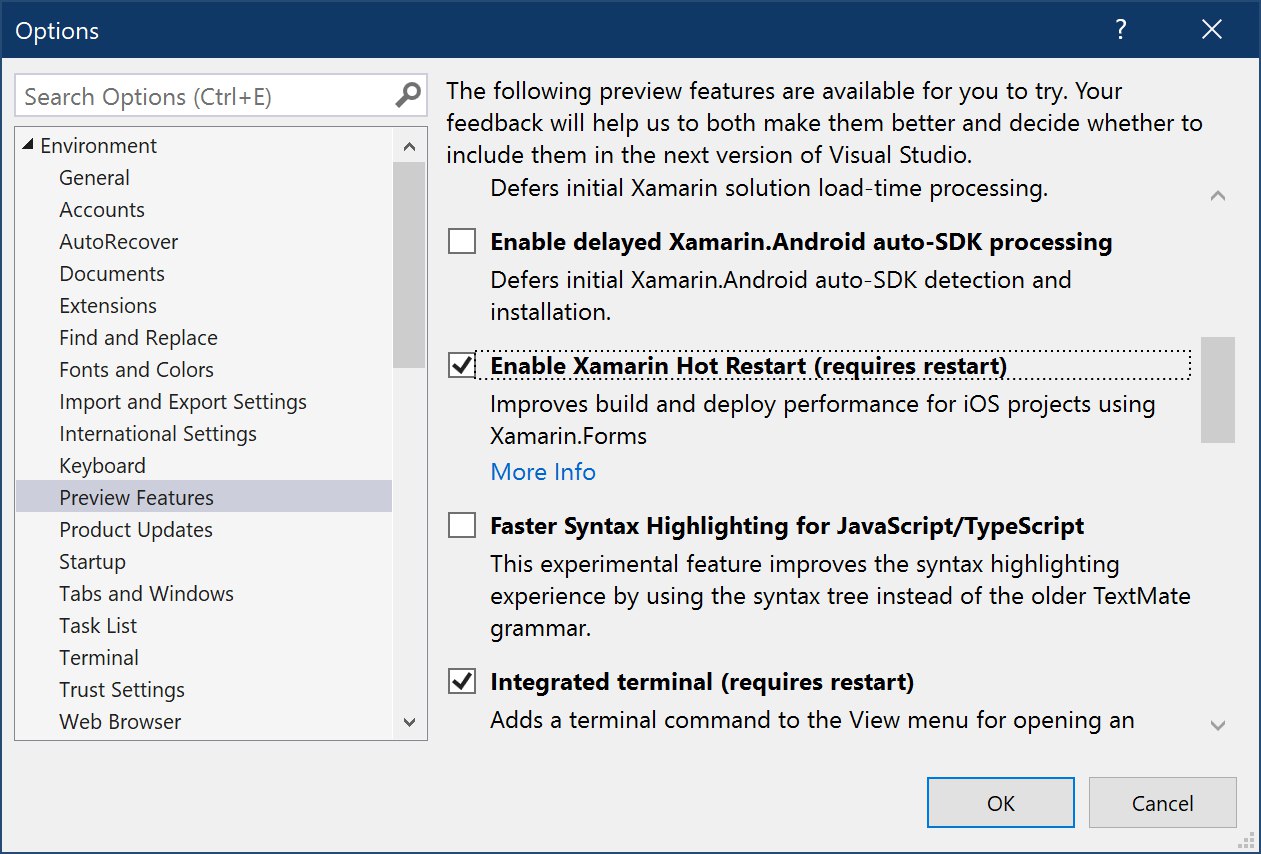Image resolution: width=1261 pixels, height=854 pixels.
Task: Open Product Updates settings
Action: point(136,530)
